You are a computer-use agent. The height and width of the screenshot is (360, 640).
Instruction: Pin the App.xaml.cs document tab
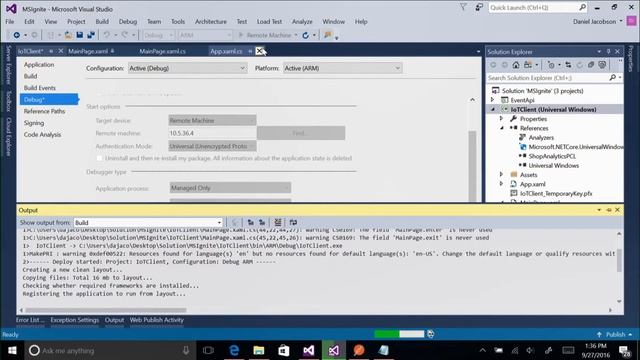(x=250, y=51)
